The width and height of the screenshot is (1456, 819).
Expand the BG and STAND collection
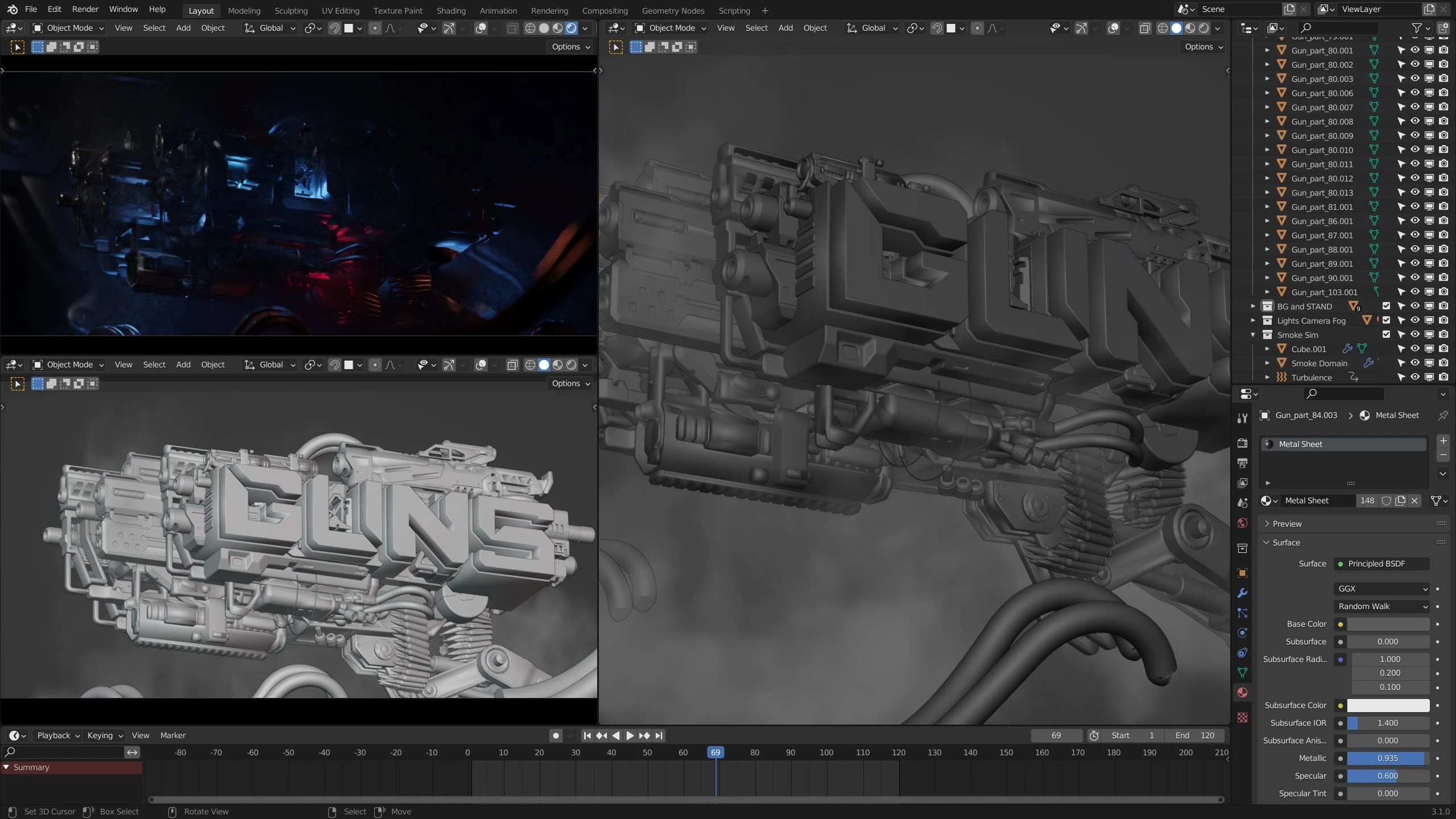(1254, 306)
